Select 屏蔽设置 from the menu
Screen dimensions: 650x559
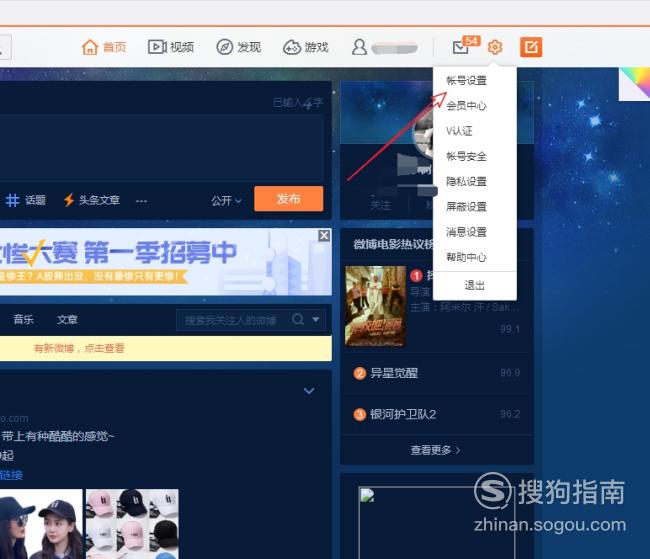[466, 207]
